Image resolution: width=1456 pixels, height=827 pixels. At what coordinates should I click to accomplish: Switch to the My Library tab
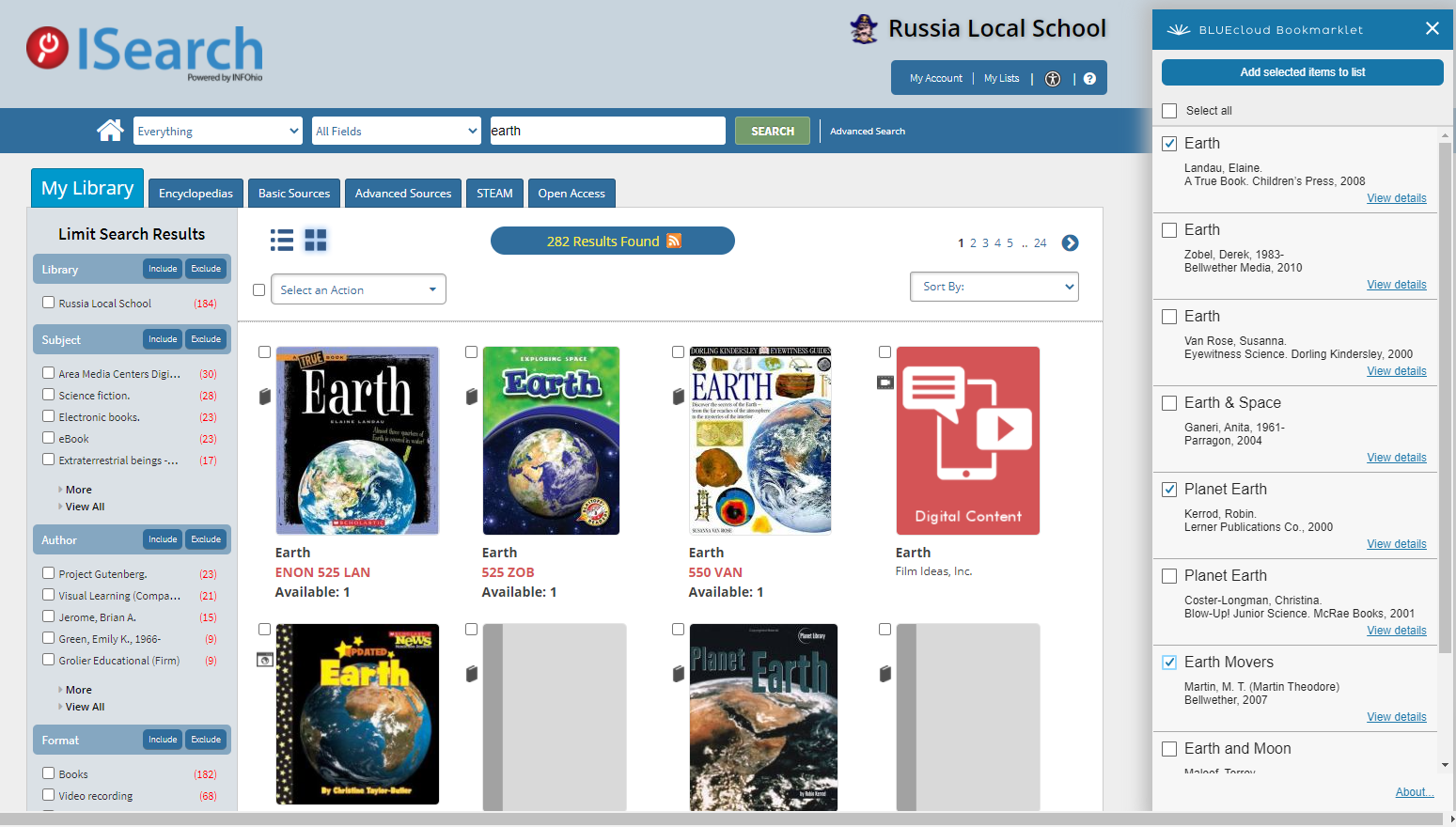[x=87, y=188]
